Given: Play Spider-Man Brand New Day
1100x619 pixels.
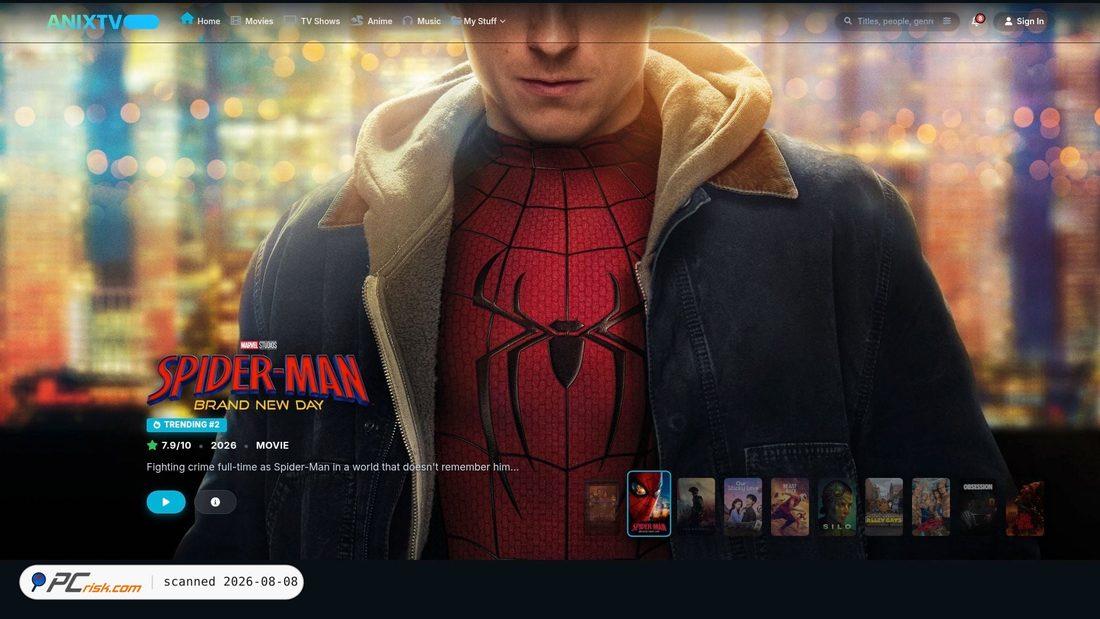Looking at the screenshot, I should click(166, 502).
